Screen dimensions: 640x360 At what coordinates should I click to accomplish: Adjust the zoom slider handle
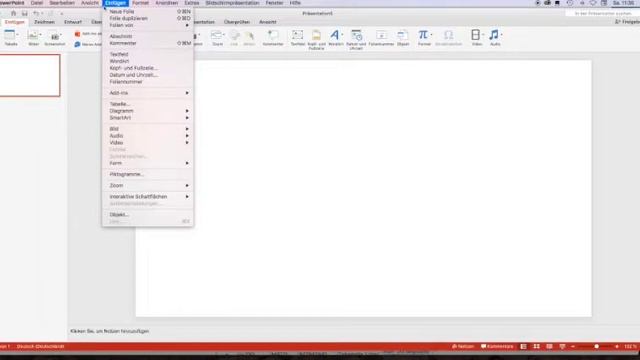coord(596,347)
